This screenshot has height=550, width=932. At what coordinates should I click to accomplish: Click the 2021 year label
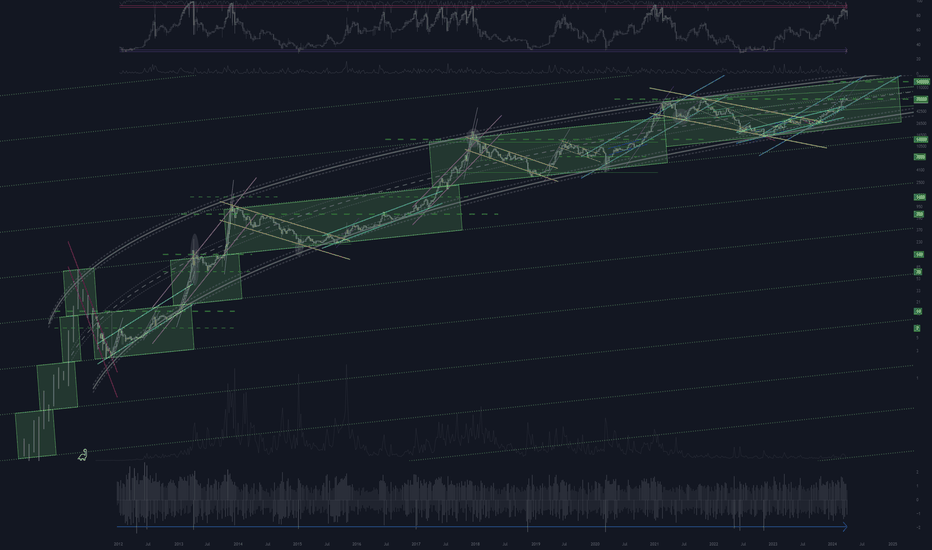pyautogui.click(x=654, y=543)
